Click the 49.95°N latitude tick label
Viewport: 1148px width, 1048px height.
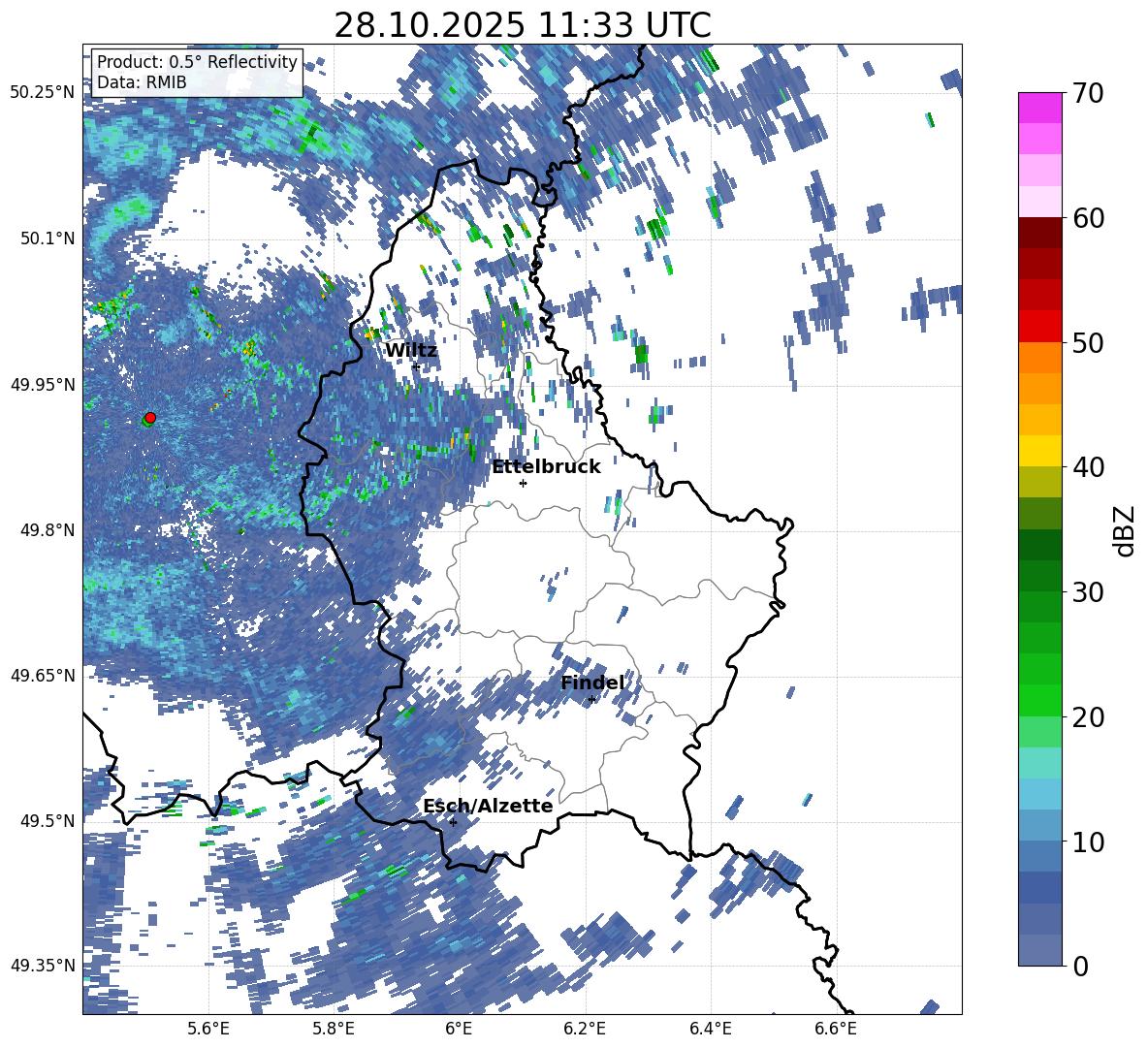click(x=43, y=385)
